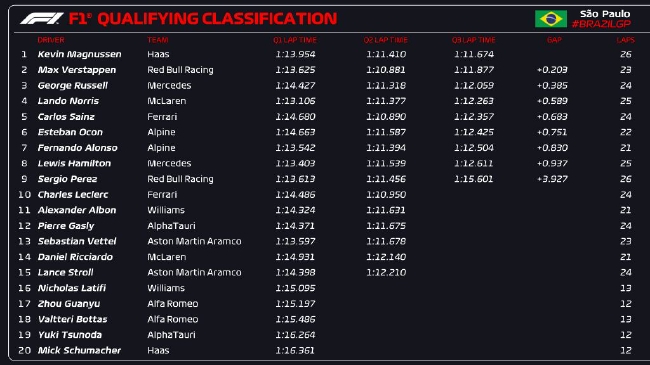The width and height of the screenshot is (650, 365).
Task: Select the São Paulo location label
Action: 605,14
